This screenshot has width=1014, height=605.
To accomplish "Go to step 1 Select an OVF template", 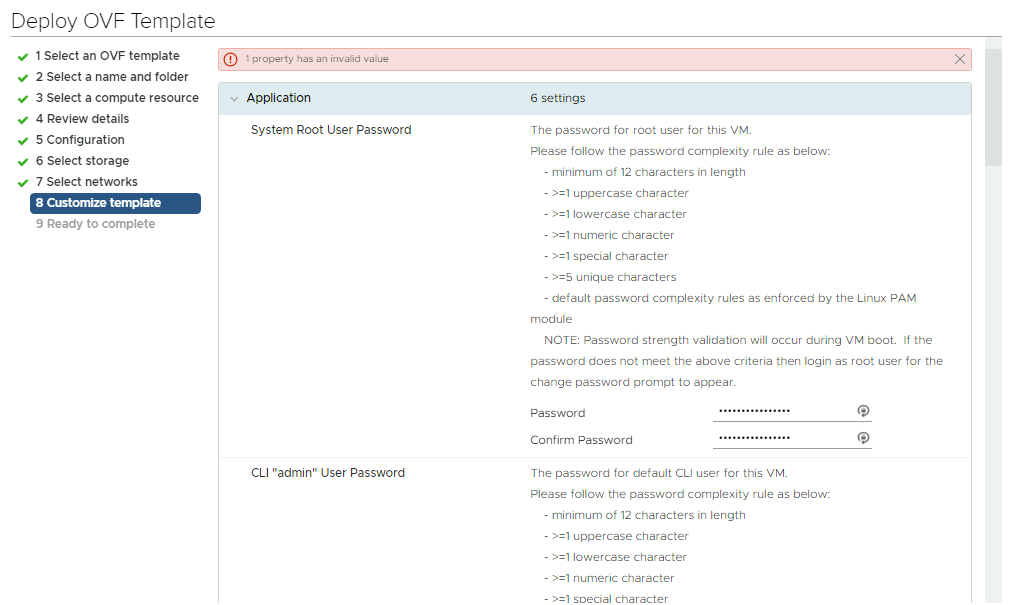I will coord(107,56).
